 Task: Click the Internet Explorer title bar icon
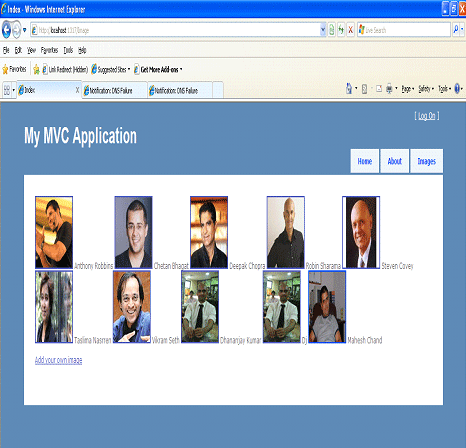4,9
